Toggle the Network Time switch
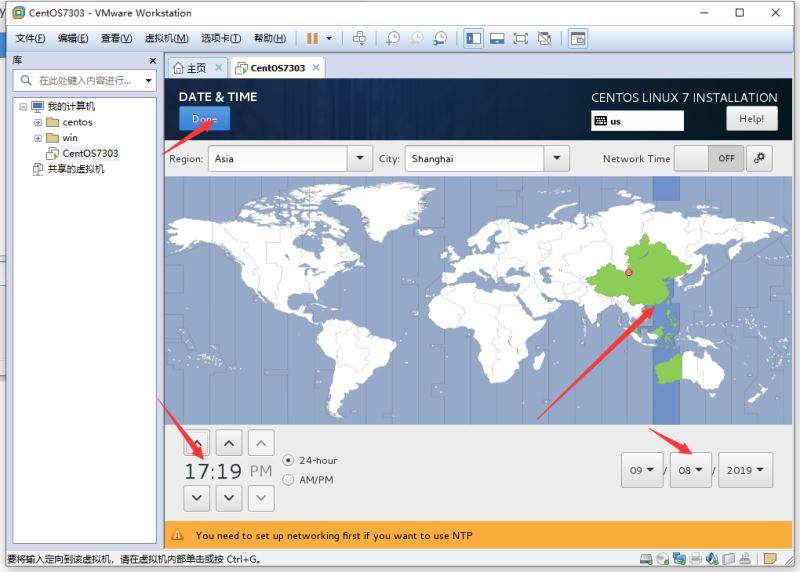The image size is (800, 572). pos(707,158)
